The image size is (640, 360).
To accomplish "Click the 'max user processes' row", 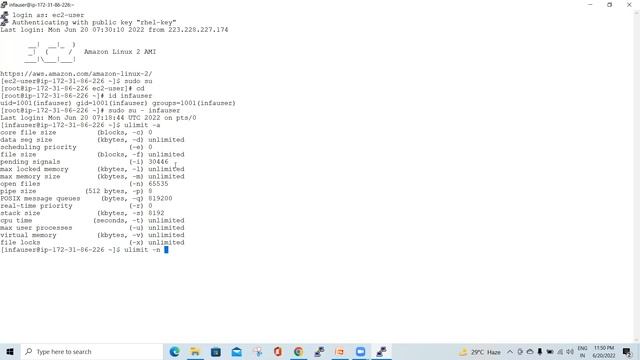I will (x=92, y=228).
